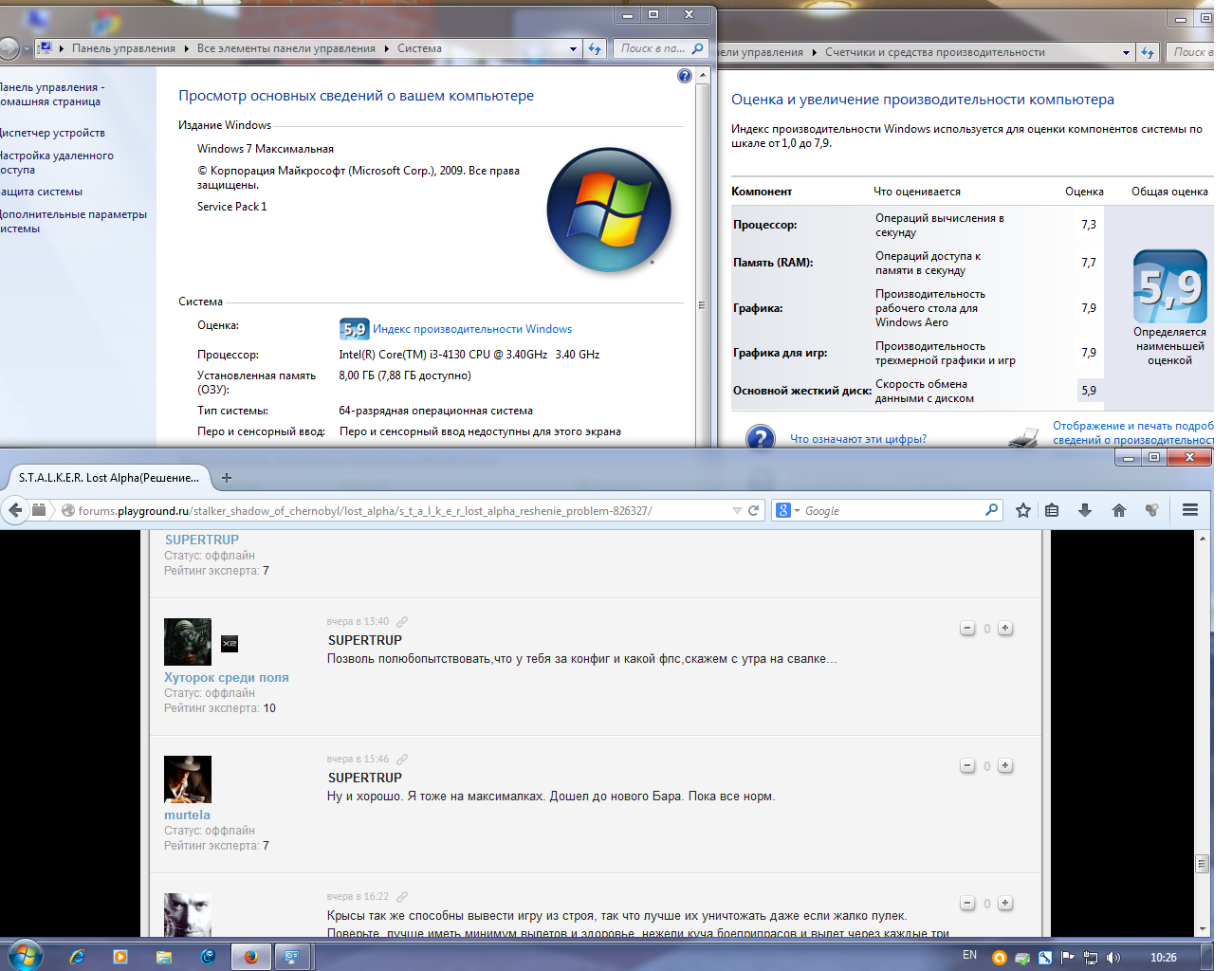Go to Firefox home page icon
The image size is (1232, 971).
[1119, 510]
